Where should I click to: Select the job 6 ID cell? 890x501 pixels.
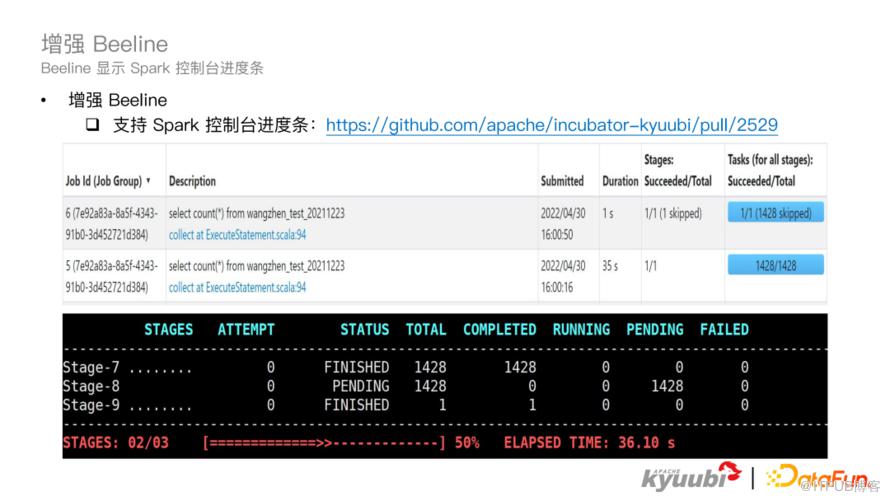tap(112, 224)
